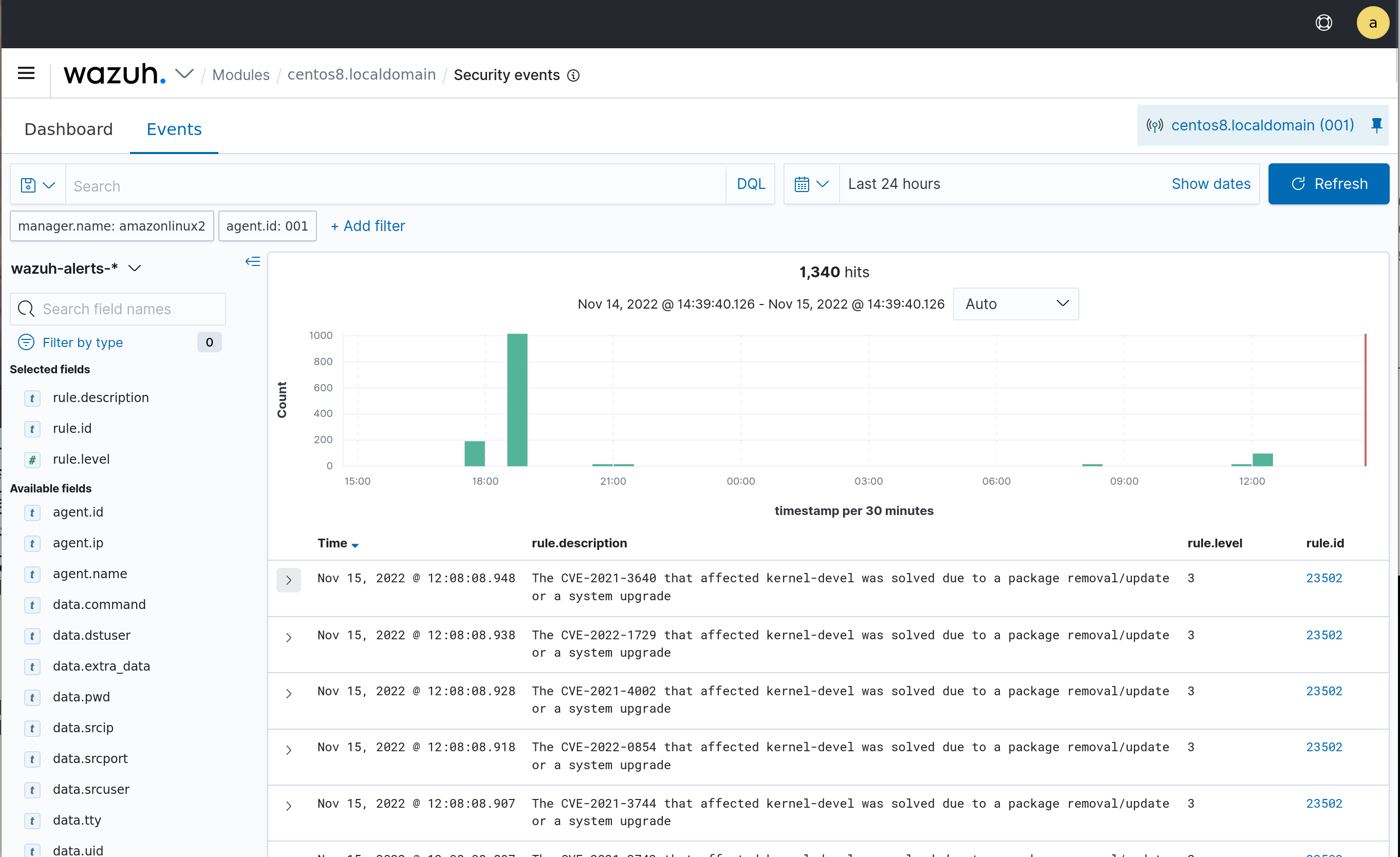
Task: Click the Security events info icon
Action: click(574, 75)
